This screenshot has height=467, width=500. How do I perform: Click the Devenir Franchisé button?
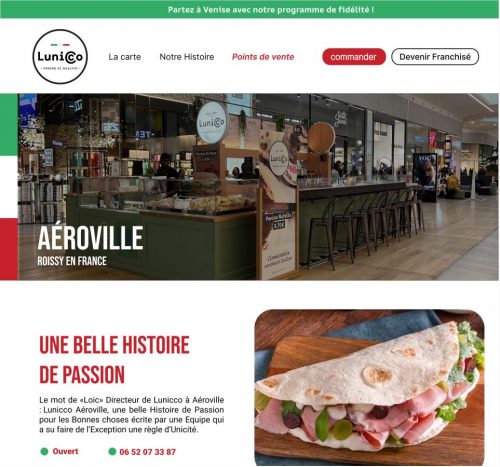(x=435, y=57)
